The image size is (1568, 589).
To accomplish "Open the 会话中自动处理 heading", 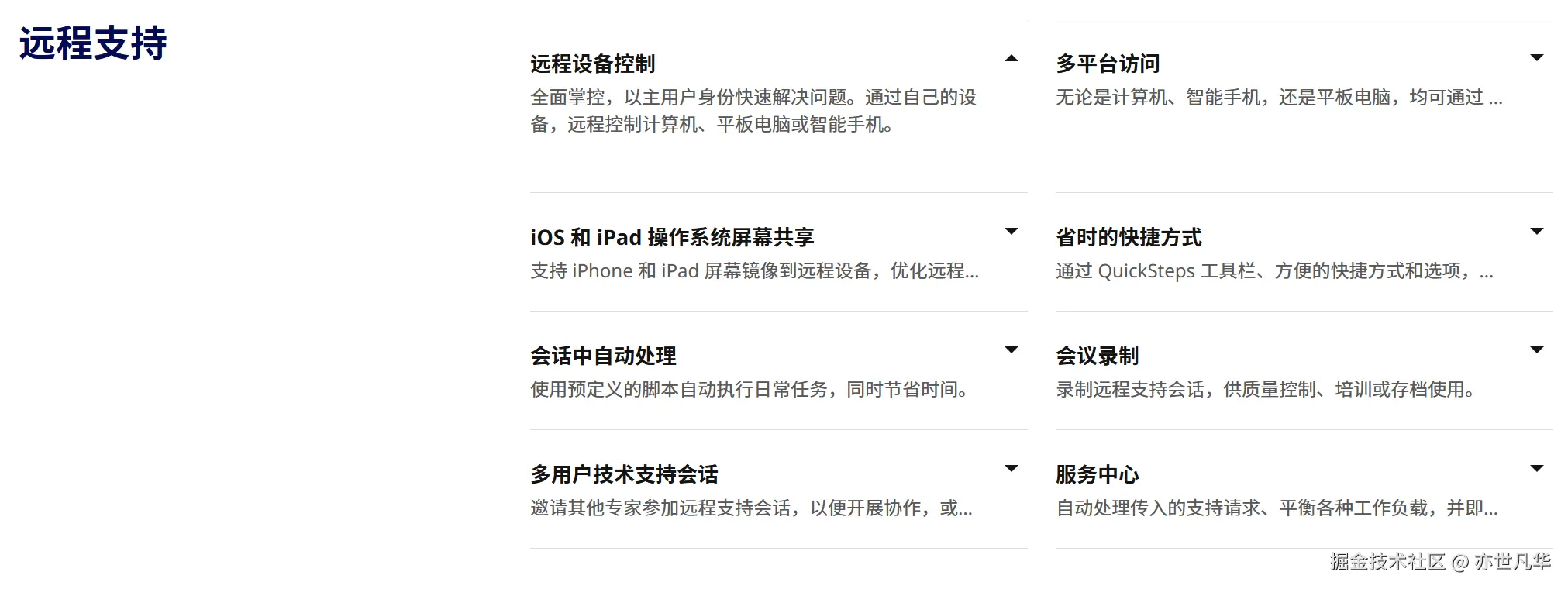I will click(x=603, y=356).
